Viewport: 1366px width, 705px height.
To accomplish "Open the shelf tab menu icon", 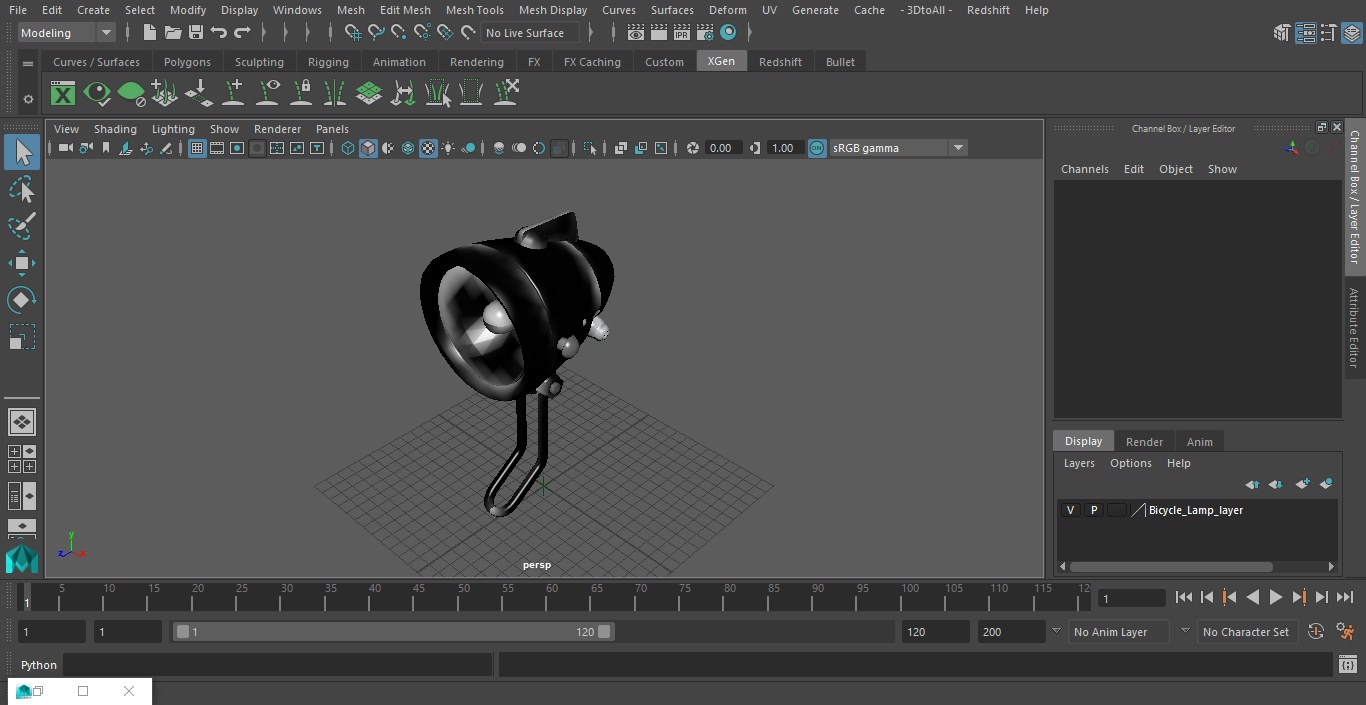I will (28, 63).
